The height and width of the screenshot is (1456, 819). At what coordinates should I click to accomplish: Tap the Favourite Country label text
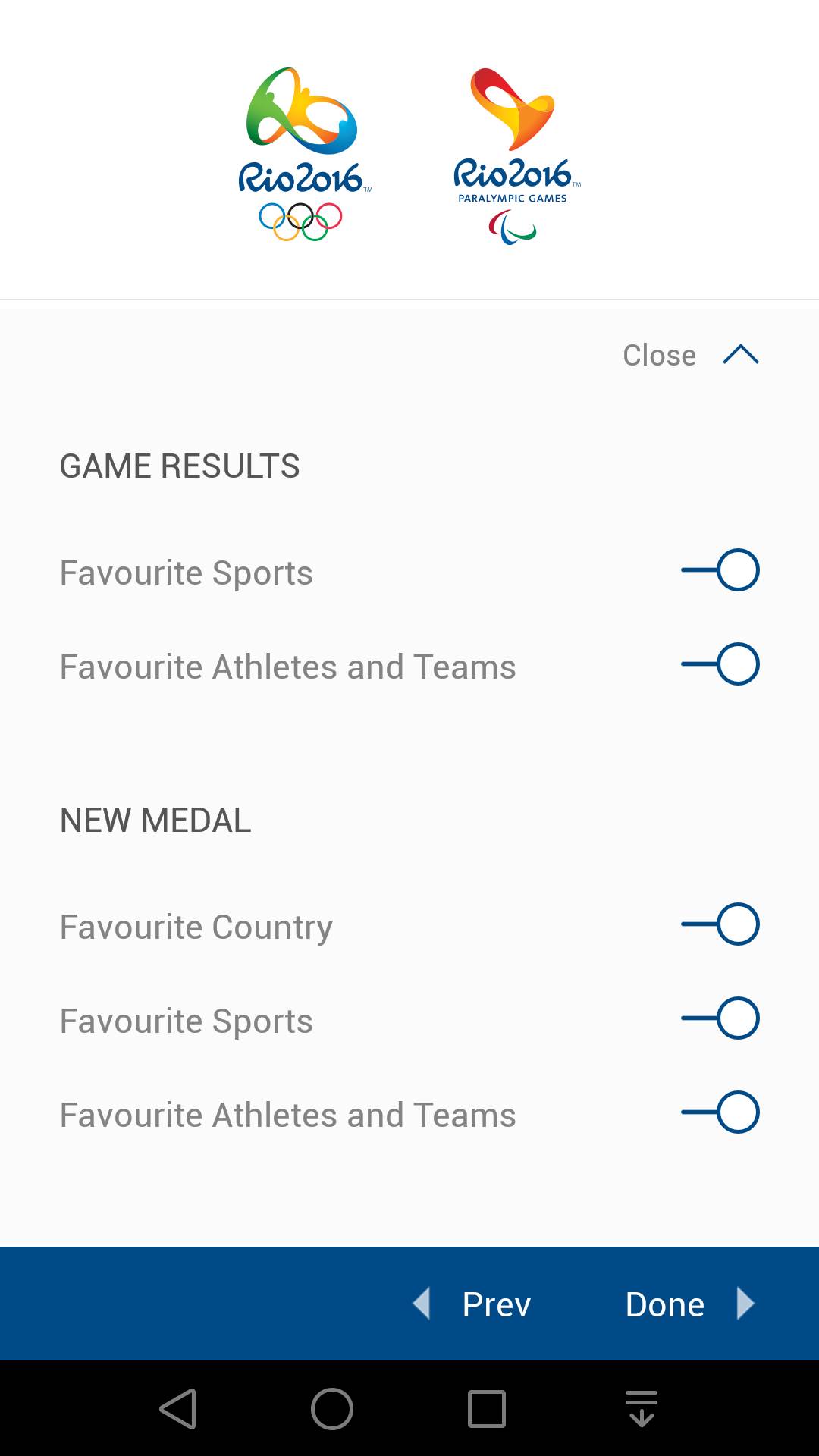point(196,927)
